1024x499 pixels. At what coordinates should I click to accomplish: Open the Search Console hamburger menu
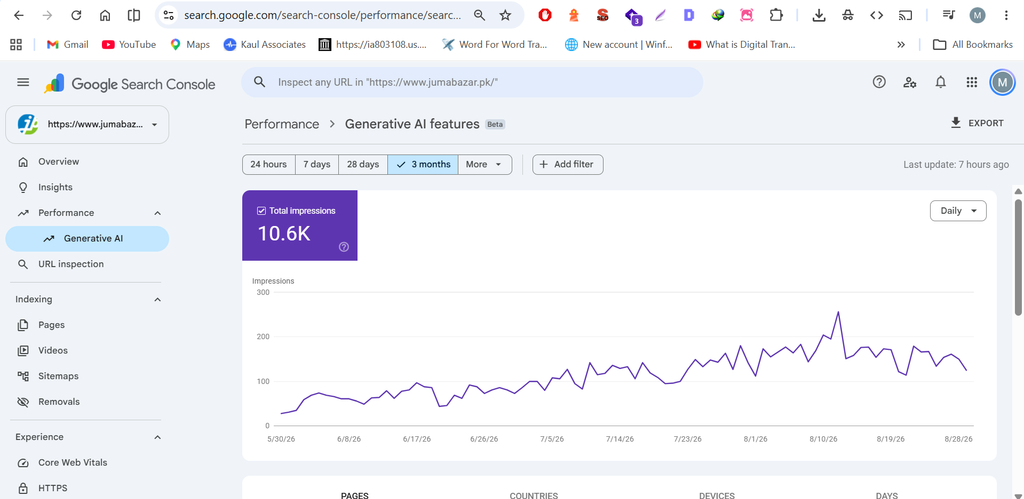[x=24, y=82]
